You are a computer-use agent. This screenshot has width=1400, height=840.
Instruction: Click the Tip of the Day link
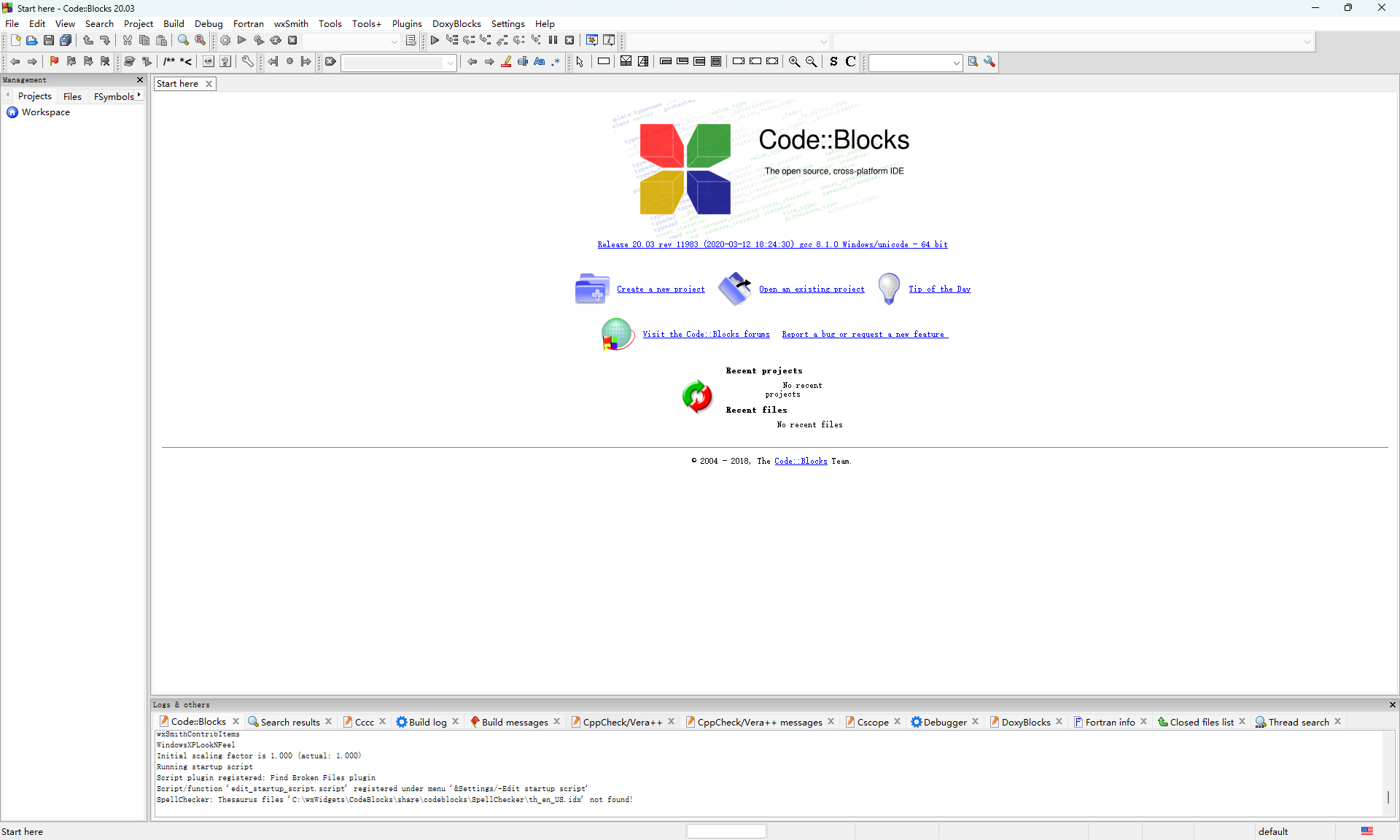coord(939,289)
